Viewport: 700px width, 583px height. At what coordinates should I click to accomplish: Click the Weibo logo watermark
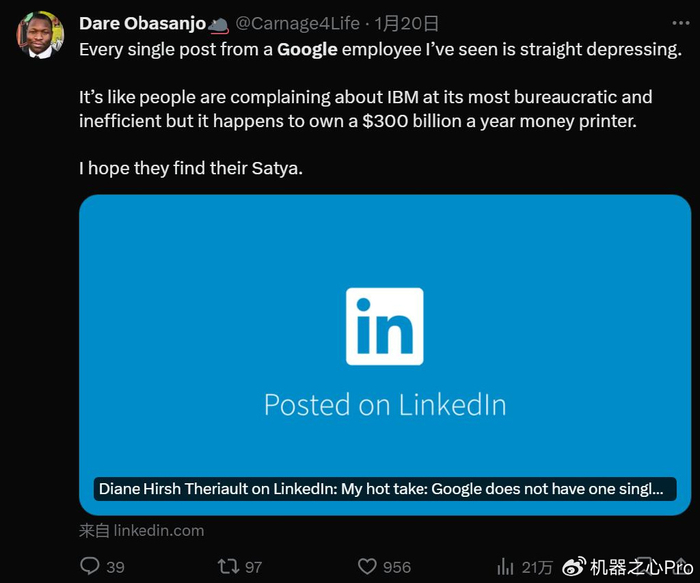[x=574, y=567]
